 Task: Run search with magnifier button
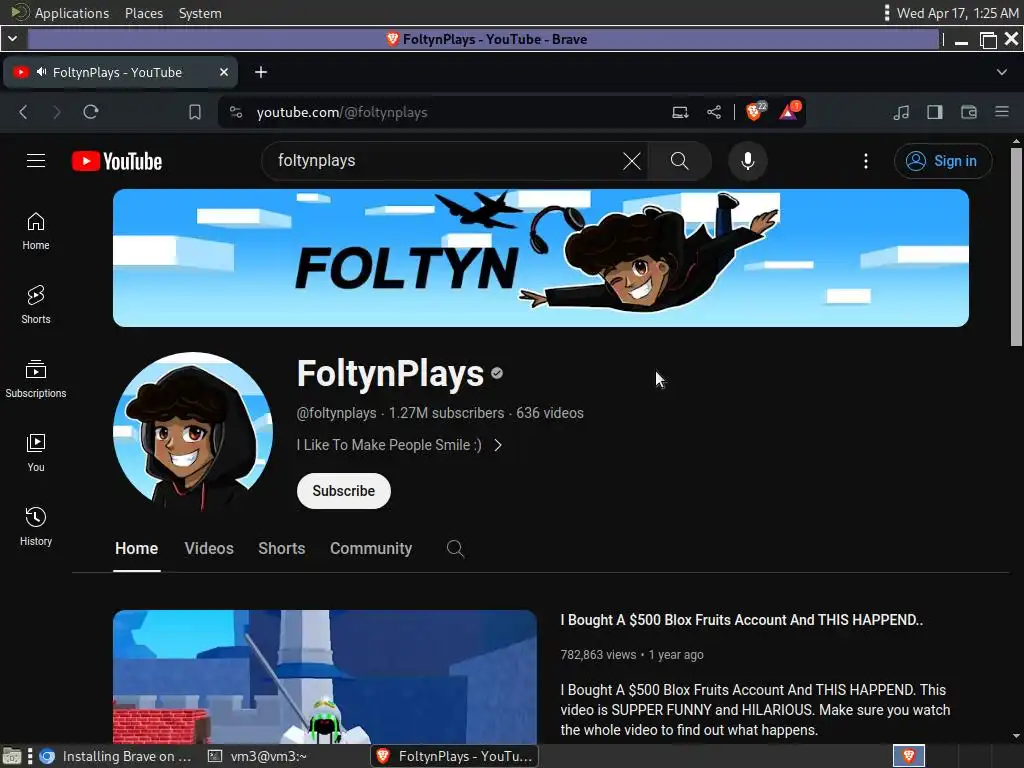pos(680,161)
